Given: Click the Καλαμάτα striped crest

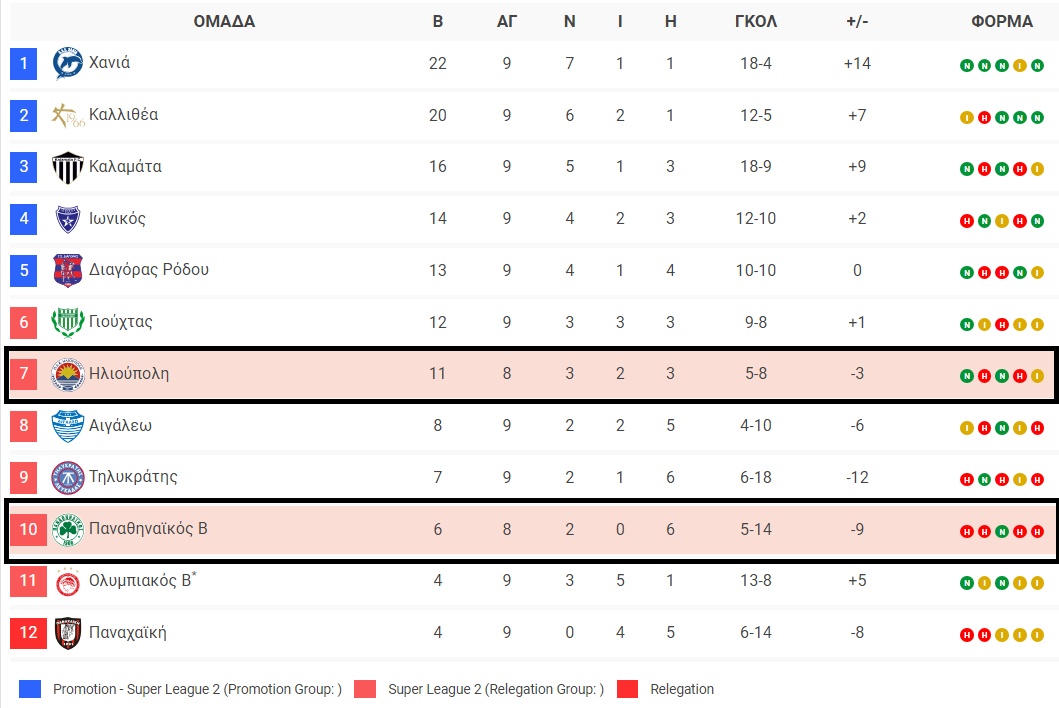Looking at the screenshot, I should [x=68, y=167].
